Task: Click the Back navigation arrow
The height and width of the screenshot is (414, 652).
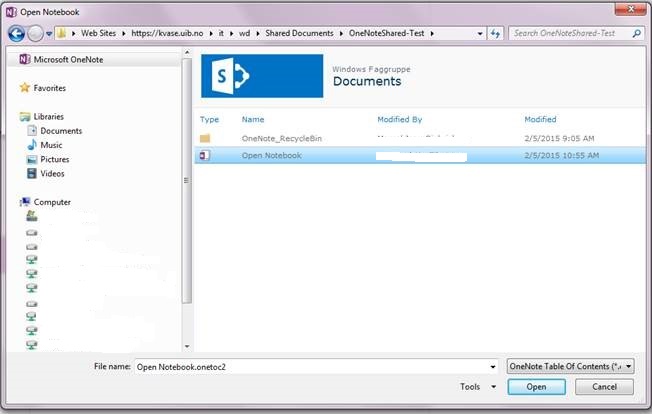Action: [17, 33]
